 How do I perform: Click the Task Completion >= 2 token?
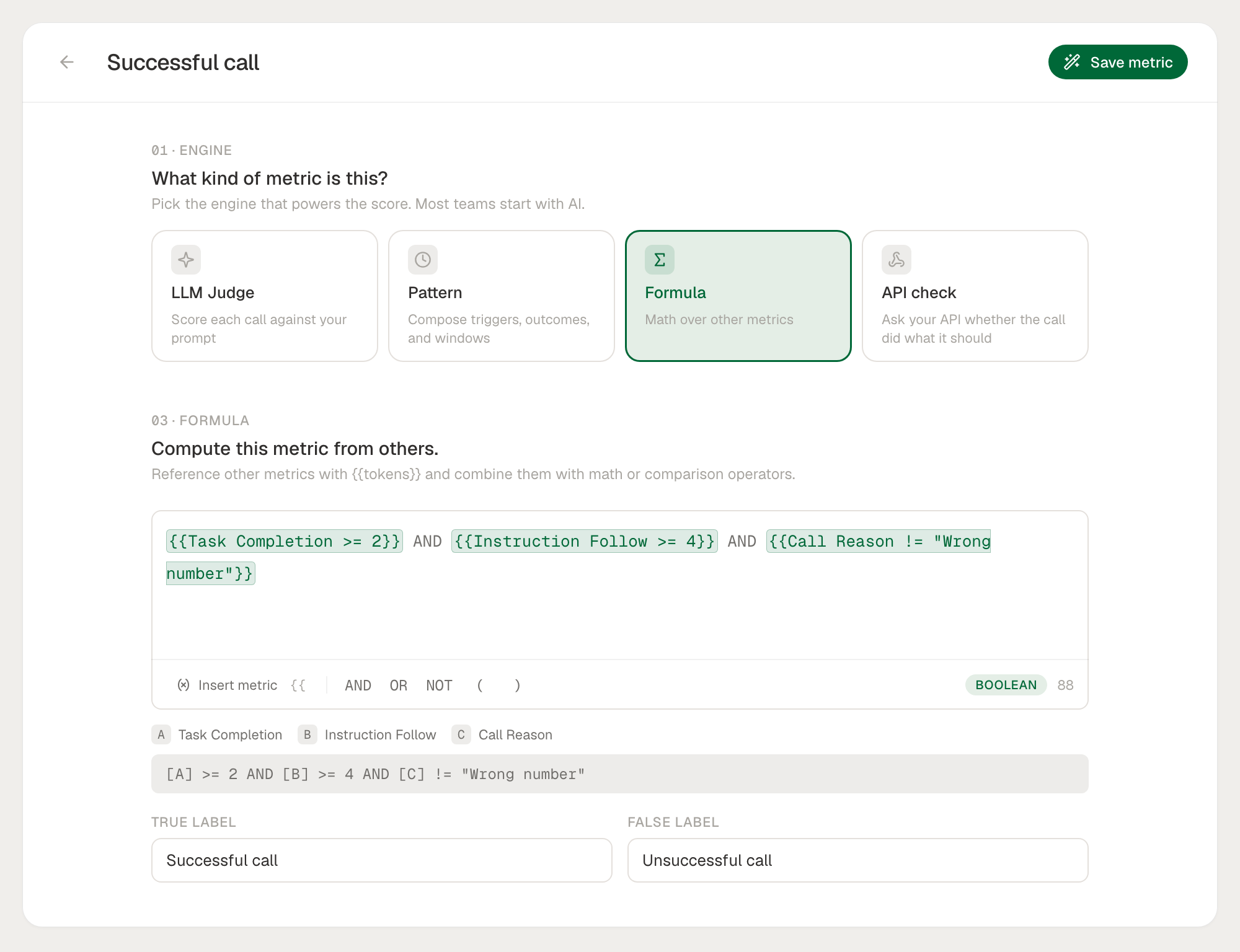point(285,541)
